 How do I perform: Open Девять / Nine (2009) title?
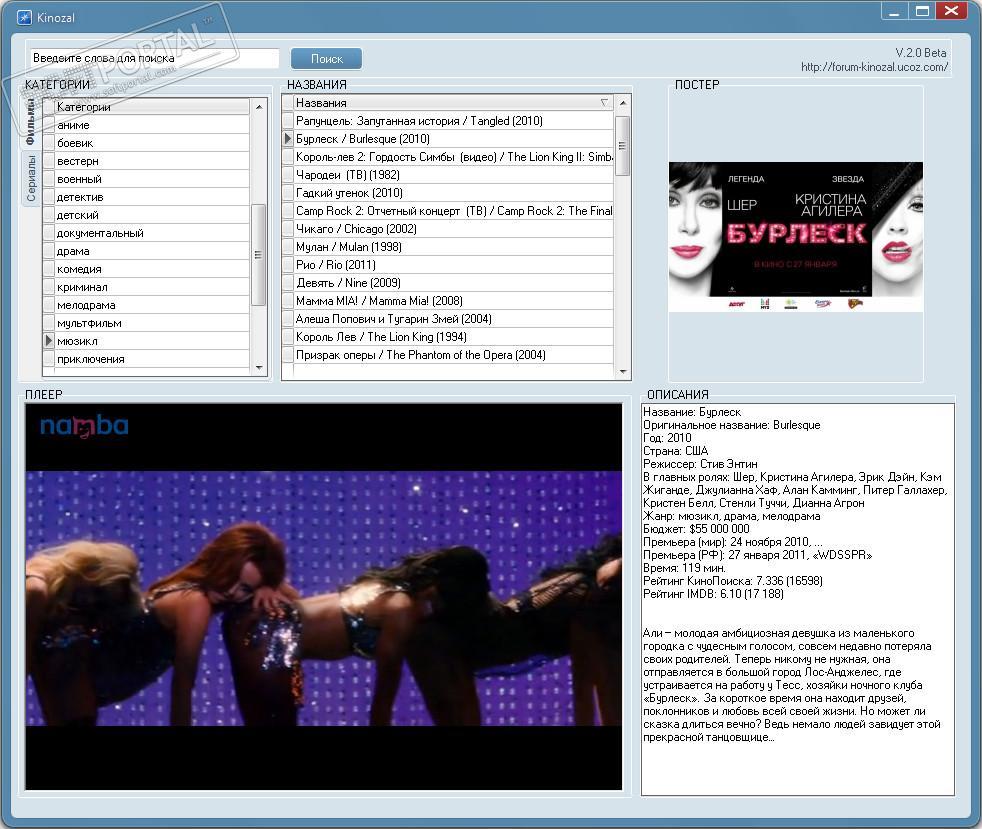coord(453,283)
